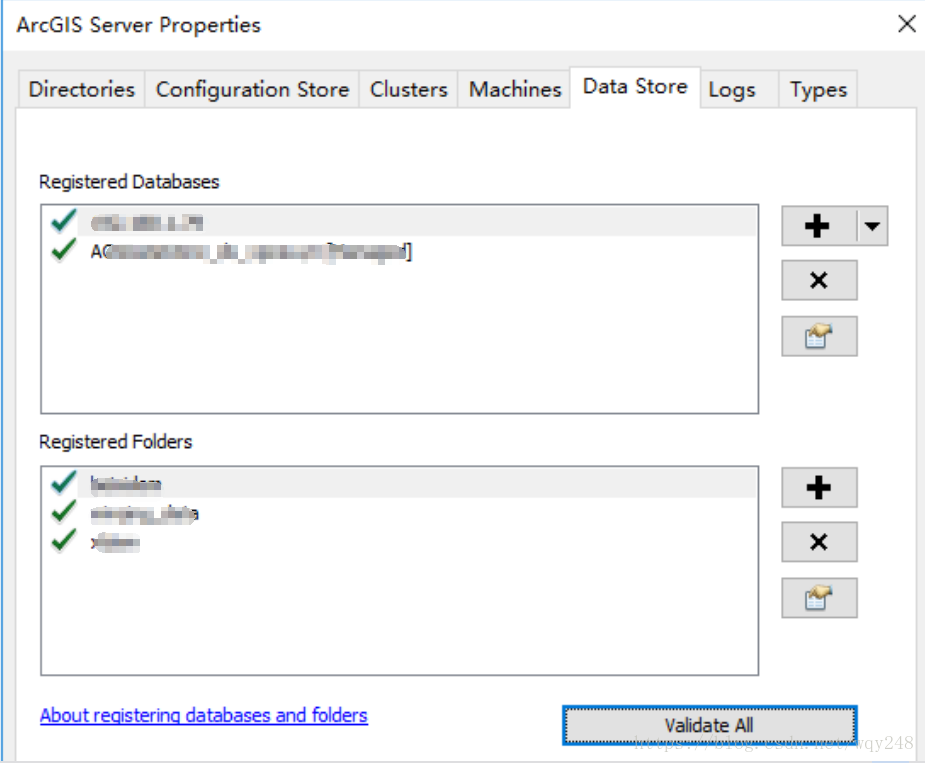
Task: Remove selected registered database with X button
Action: point(819,280)
